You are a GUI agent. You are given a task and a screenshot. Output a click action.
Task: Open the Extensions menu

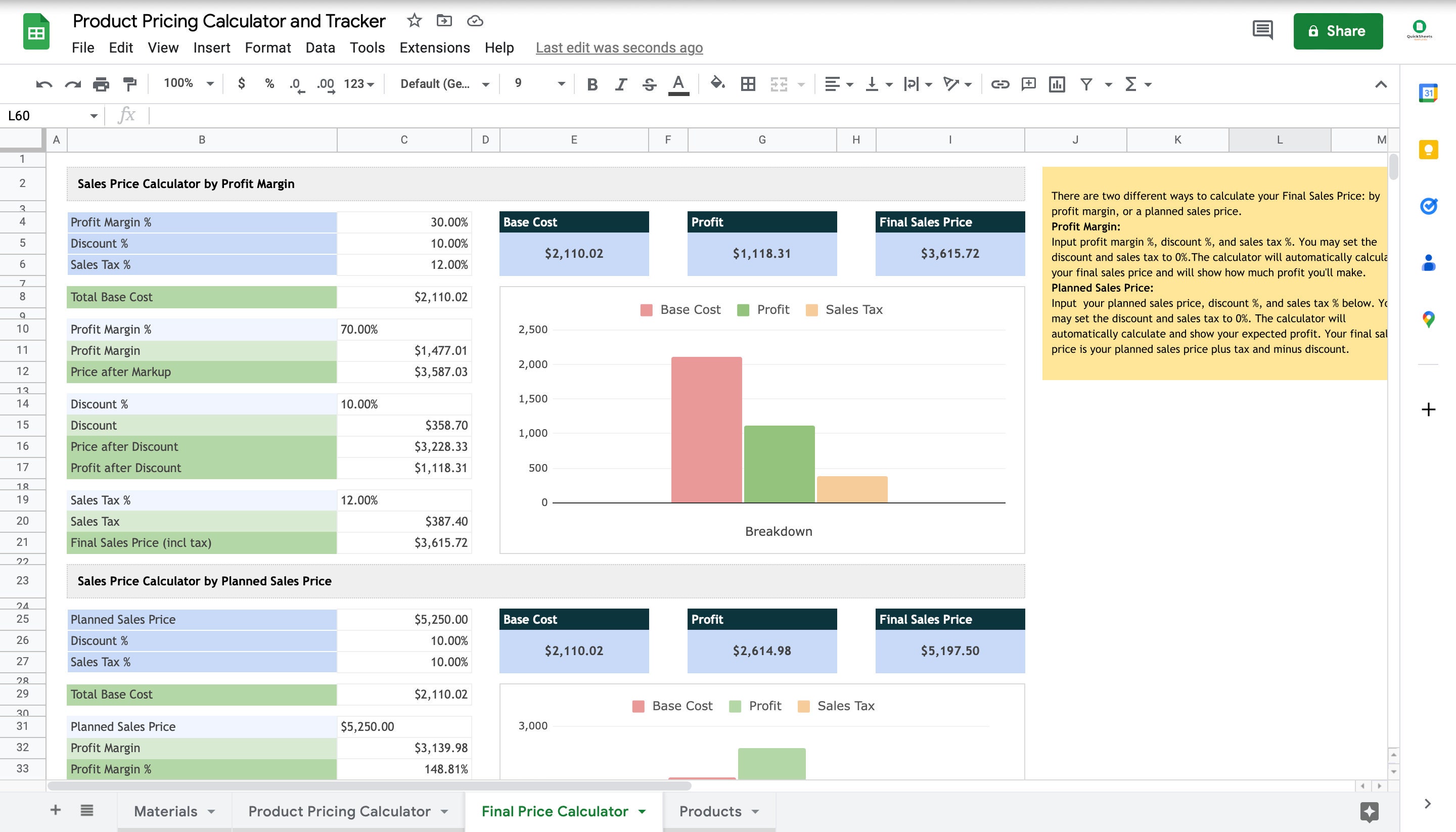(434, 48)
